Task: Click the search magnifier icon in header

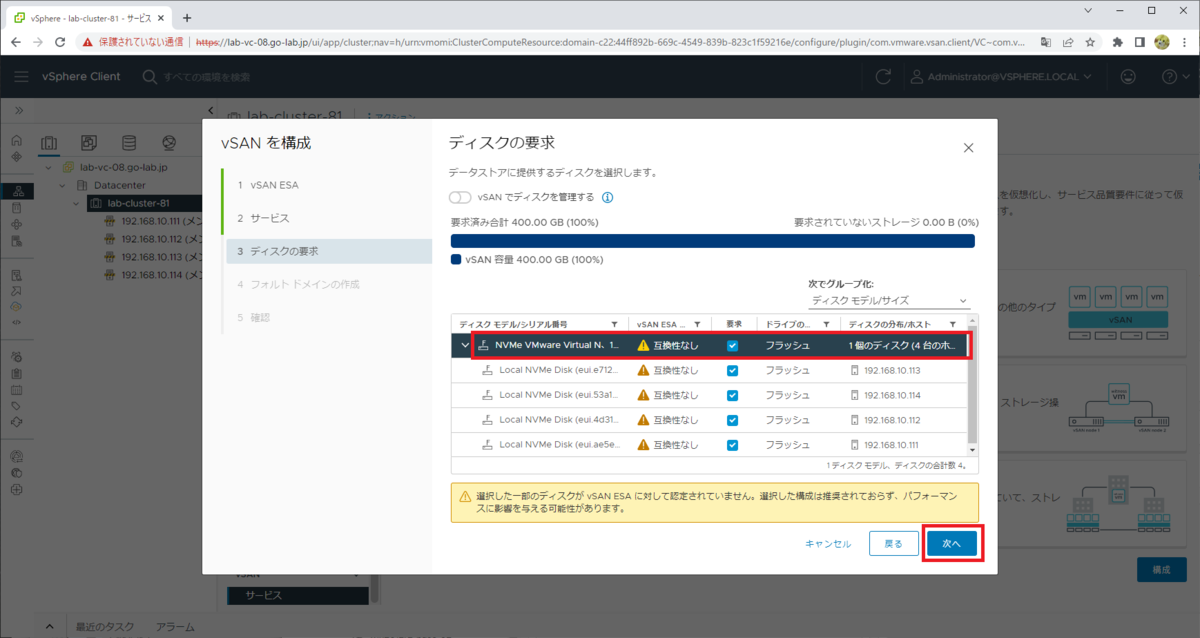Action: 149,77
